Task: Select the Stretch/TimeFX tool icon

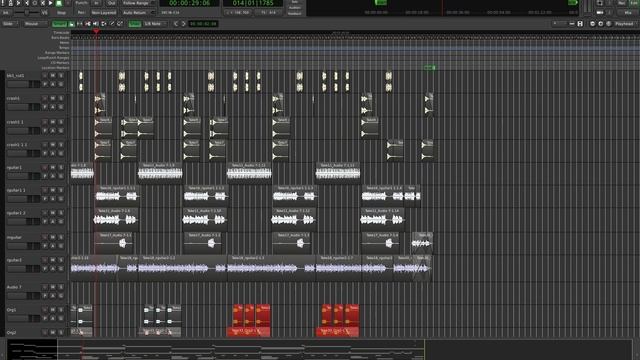Action: point(104,24)
